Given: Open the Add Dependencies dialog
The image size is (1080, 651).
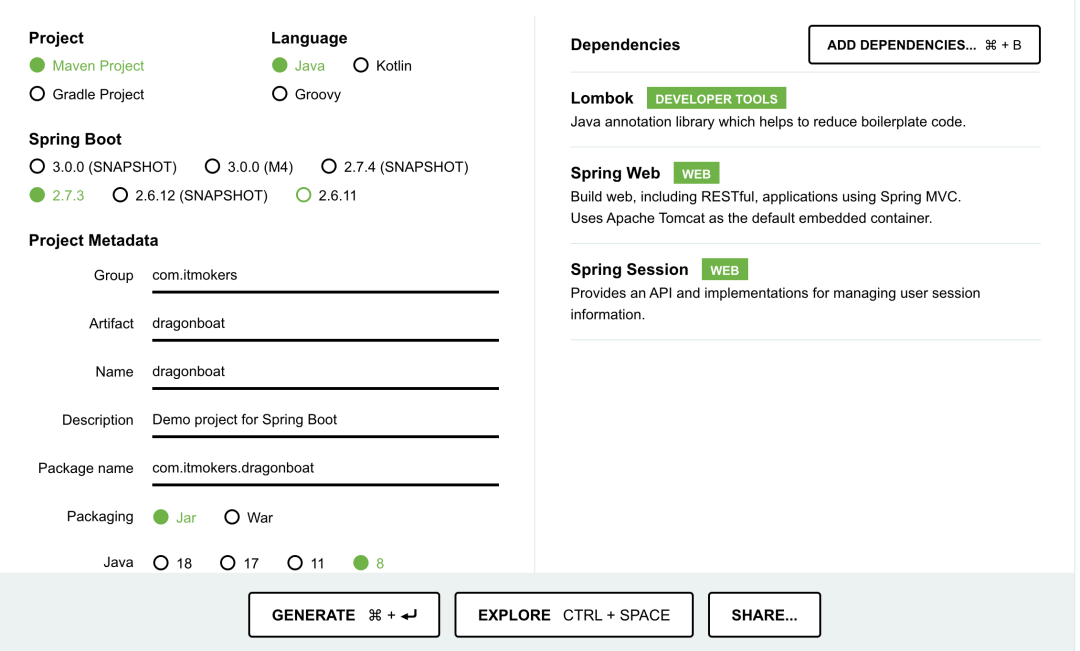Looking at the screenshot, I should point(924,45).
